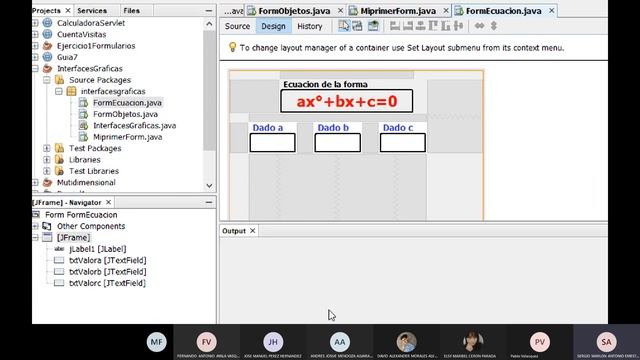Expand Mutidimensional project node
The width and height of the screenshot is (640, 360).
(36, 182)
